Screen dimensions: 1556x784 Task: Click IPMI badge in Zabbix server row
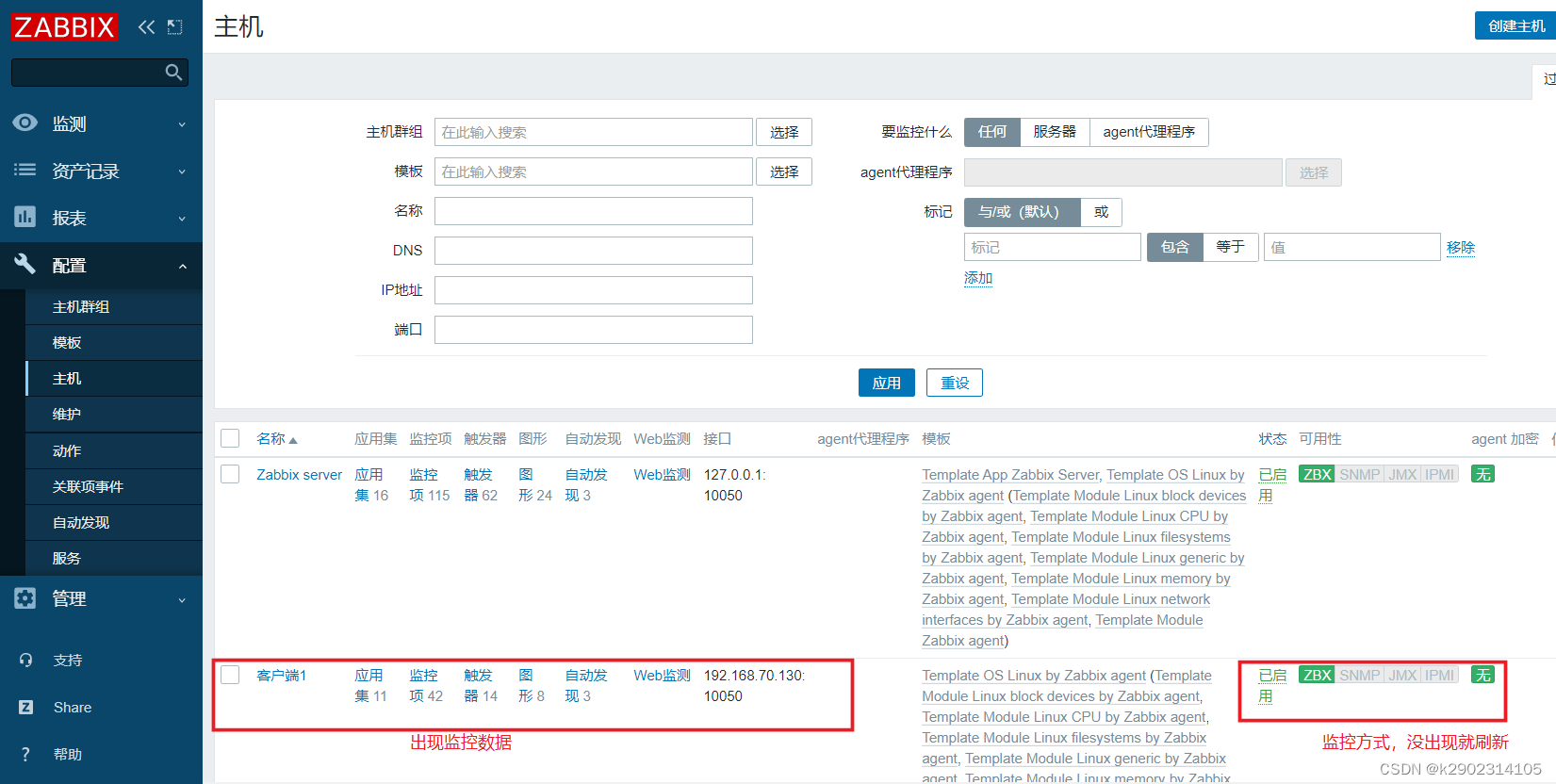[1439, 474]
